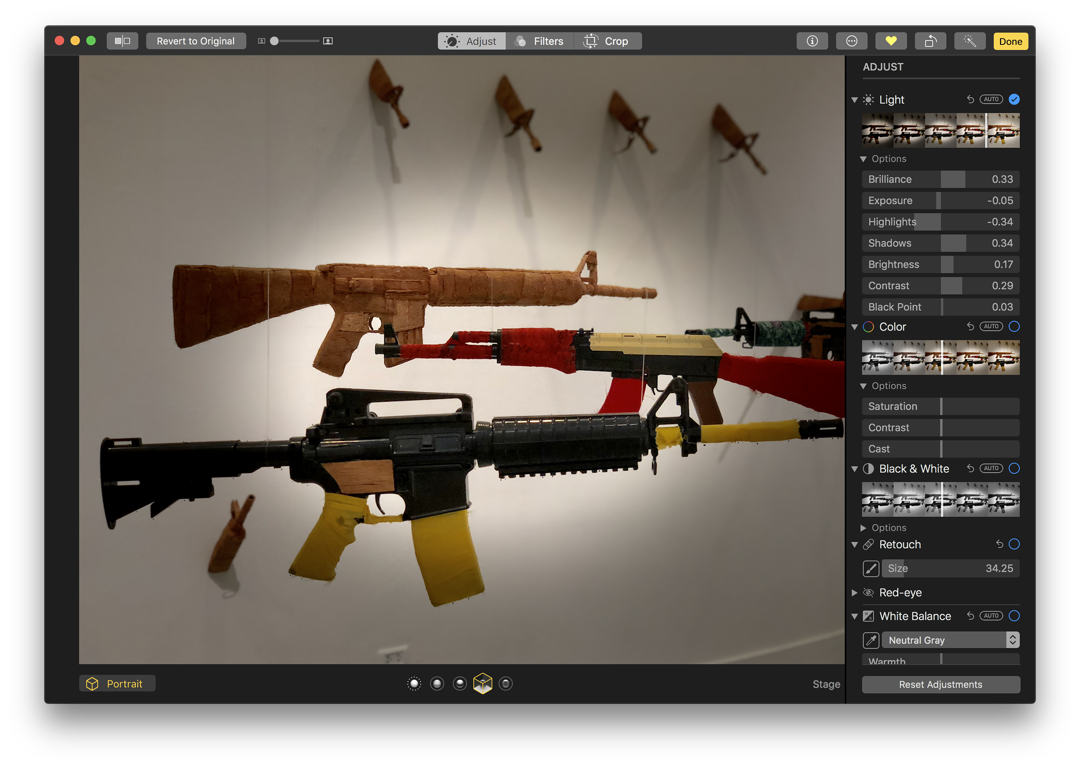Undo Retouch changes arrow icon
The image size is (1080, 767).
click(999, 544)
